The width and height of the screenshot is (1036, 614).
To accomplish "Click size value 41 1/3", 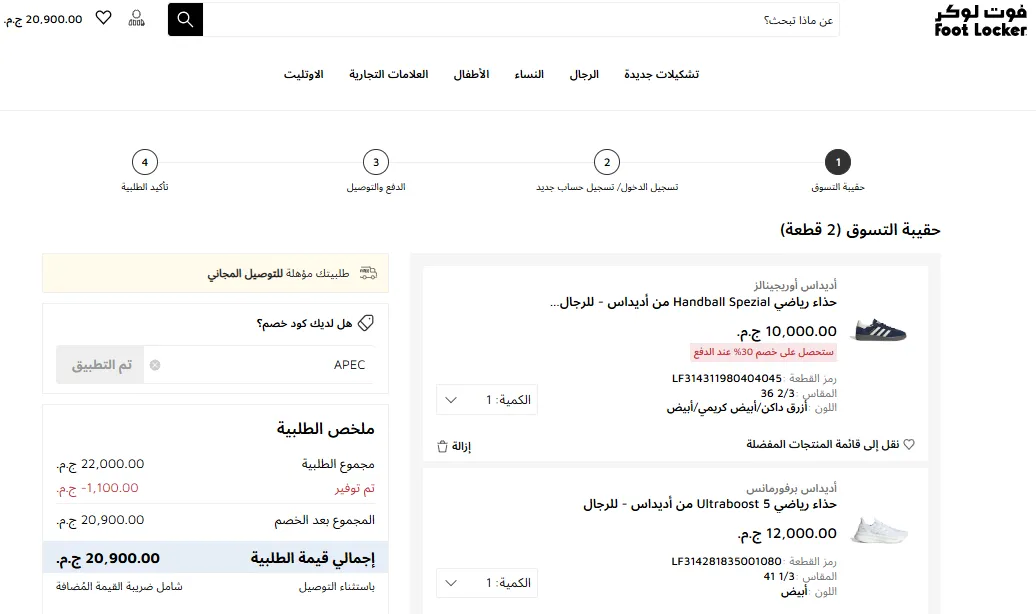I will [x=779, y=576].
